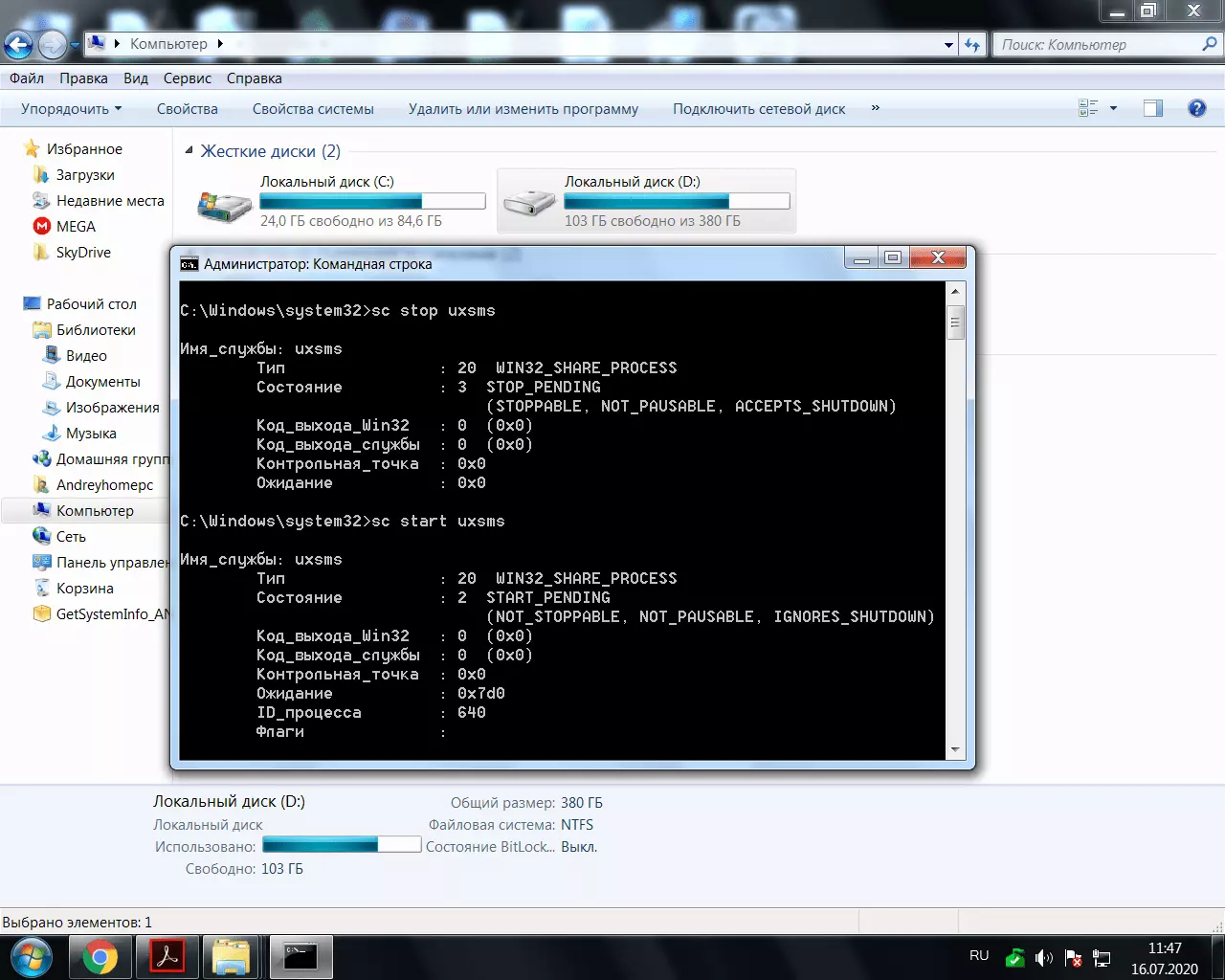Click the refresh icon beside the address bar
Viewport: 1225px width, 980px height.
[972, 44]
